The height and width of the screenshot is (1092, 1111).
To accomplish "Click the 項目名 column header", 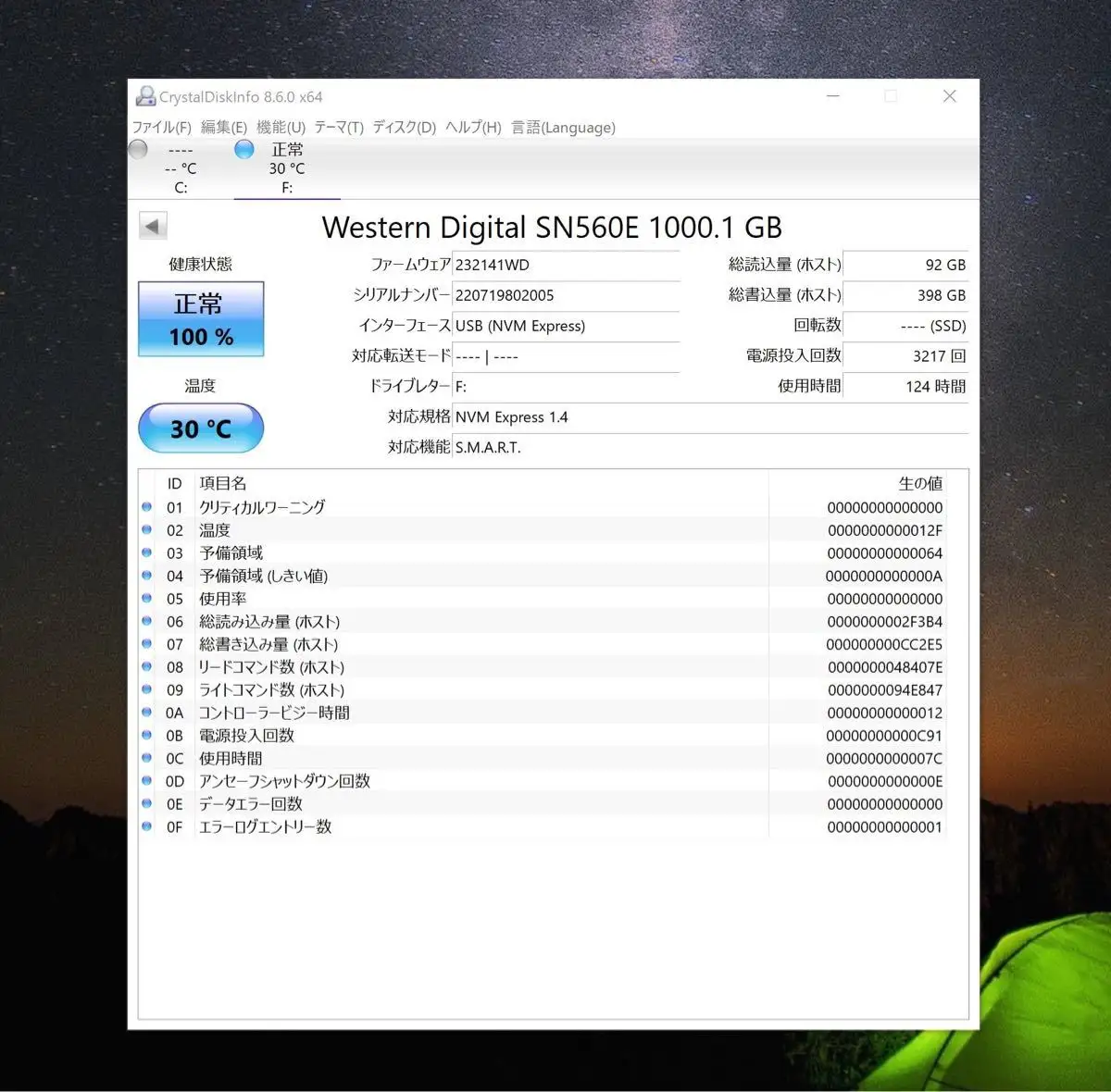I will (x=223, y=483).
